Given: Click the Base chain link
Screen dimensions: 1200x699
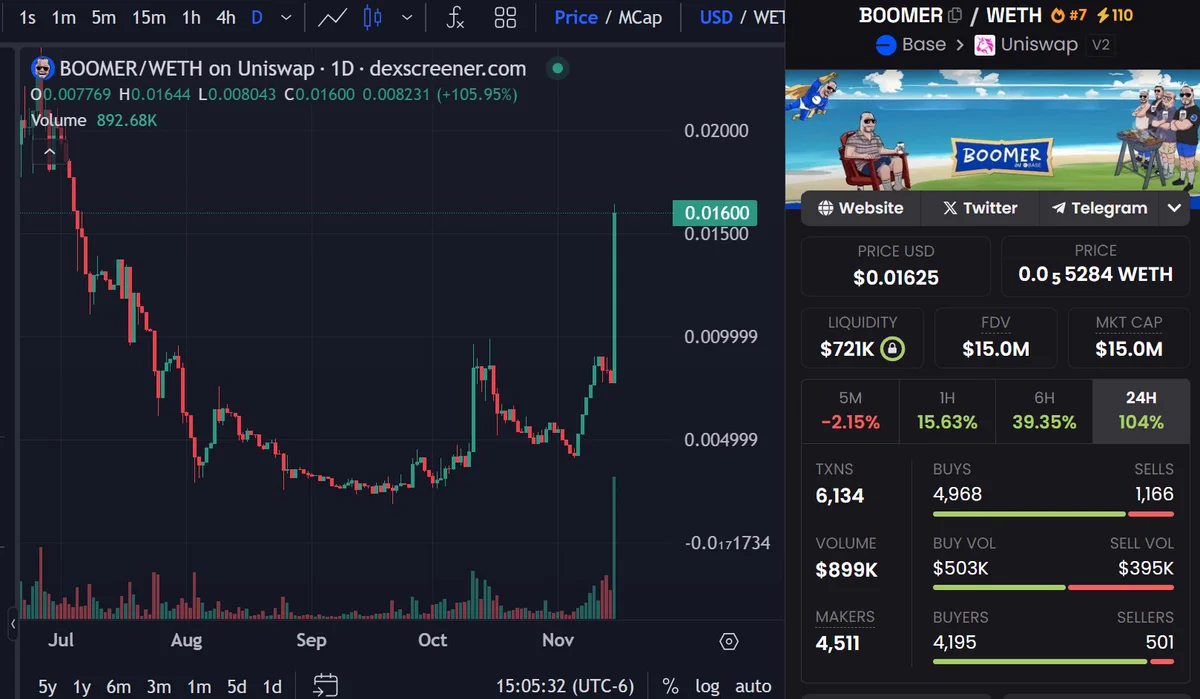Looking at the screenshot, I should [910, 45].
